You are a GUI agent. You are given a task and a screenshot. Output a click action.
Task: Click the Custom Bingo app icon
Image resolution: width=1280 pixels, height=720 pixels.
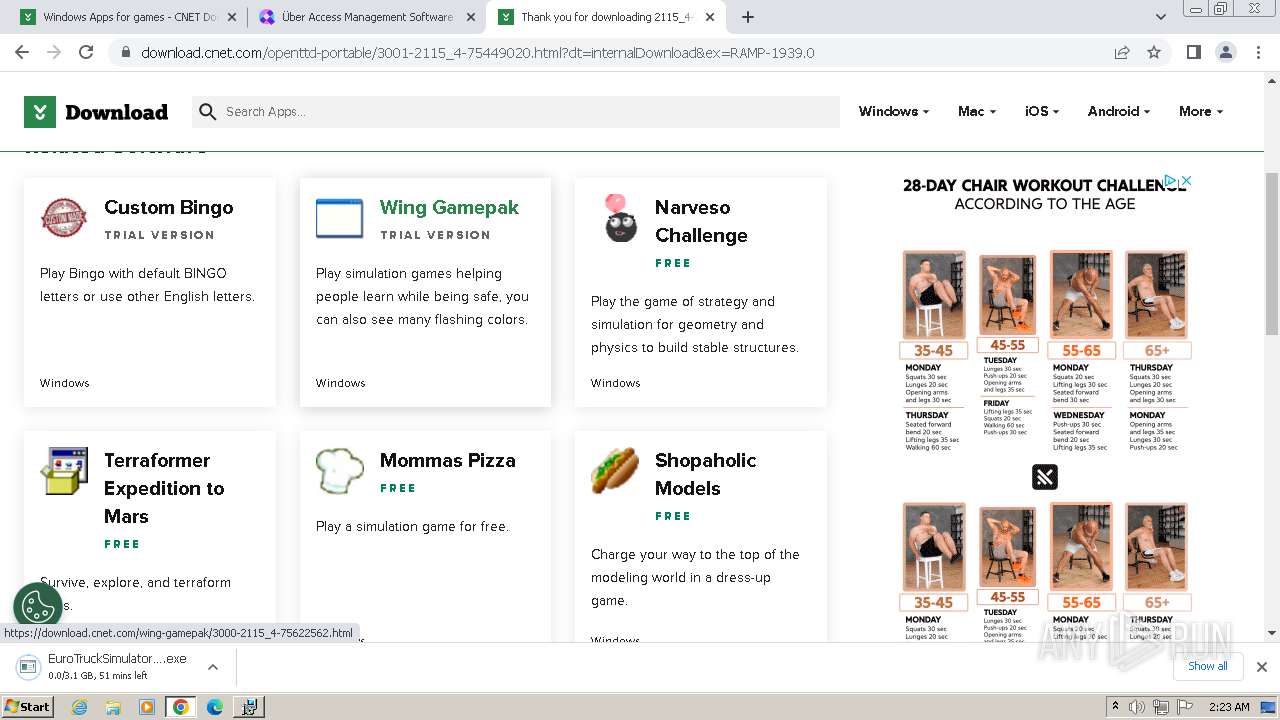64,217
